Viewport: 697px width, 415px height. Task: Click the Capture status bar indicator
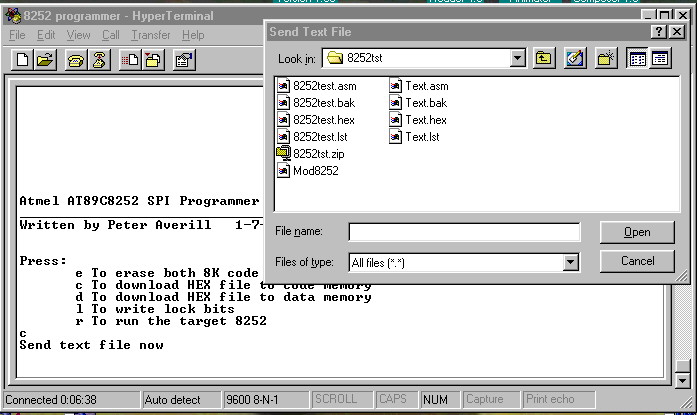tap(491, 399)
